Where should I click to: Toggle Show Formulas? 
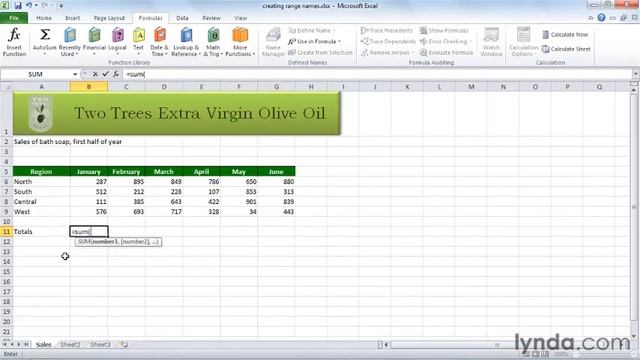click(x=444, y=31)
